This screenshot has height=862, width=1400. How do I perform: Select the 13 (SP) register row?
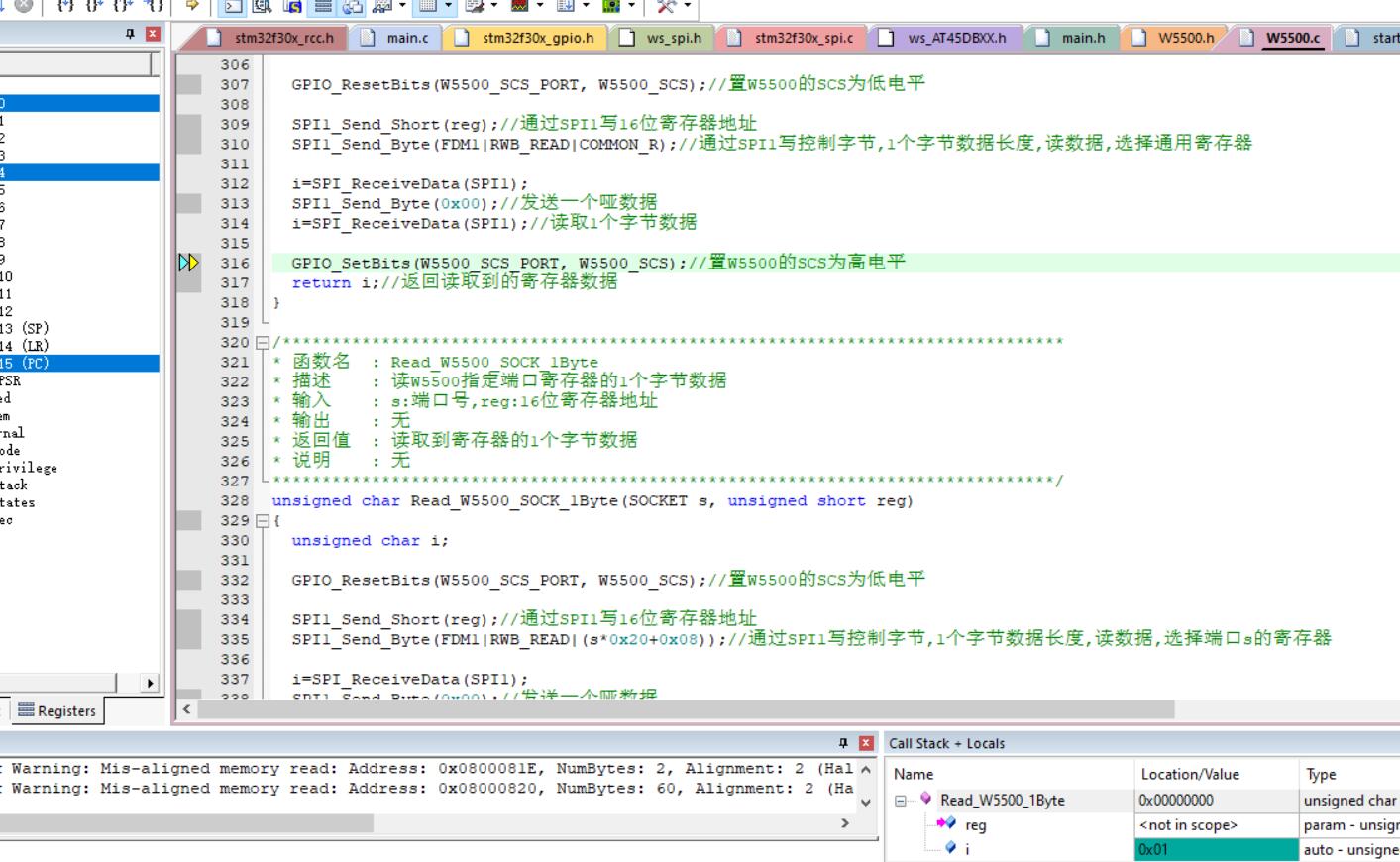coord(79,328)
